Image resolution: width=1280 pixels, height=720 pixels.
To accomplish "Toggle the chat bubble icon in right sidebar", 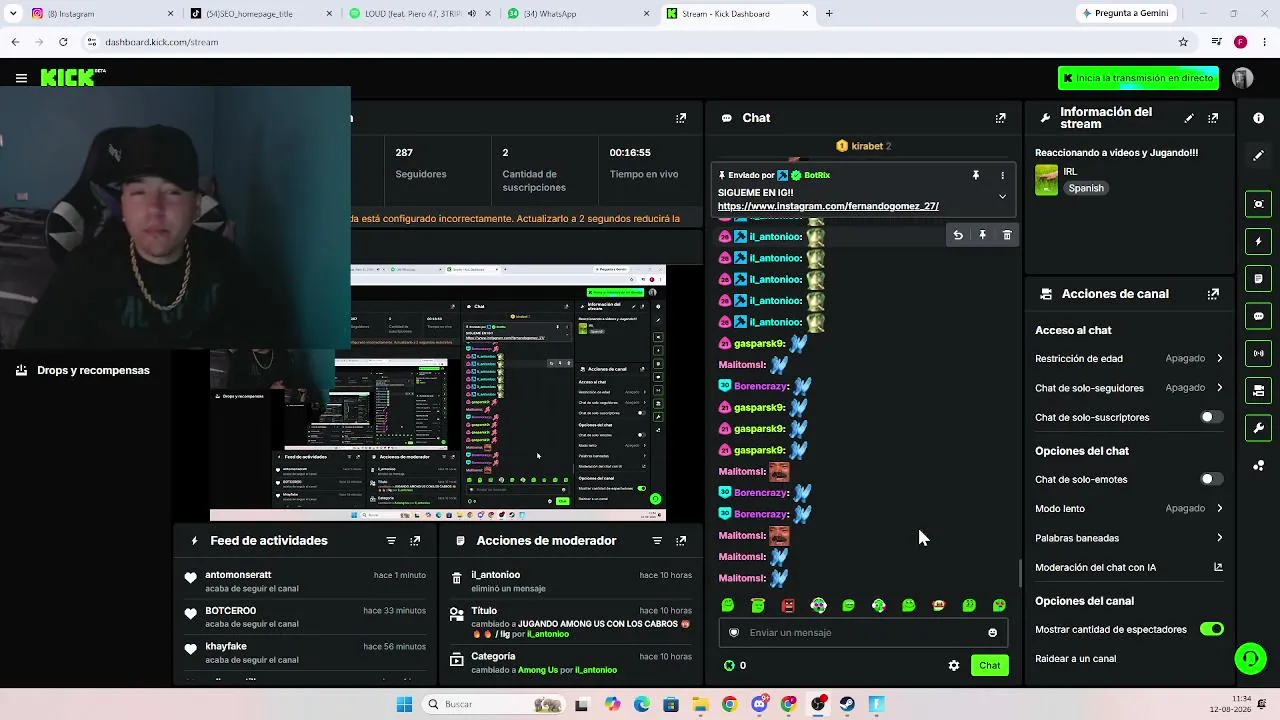I will pos(1258,316).
